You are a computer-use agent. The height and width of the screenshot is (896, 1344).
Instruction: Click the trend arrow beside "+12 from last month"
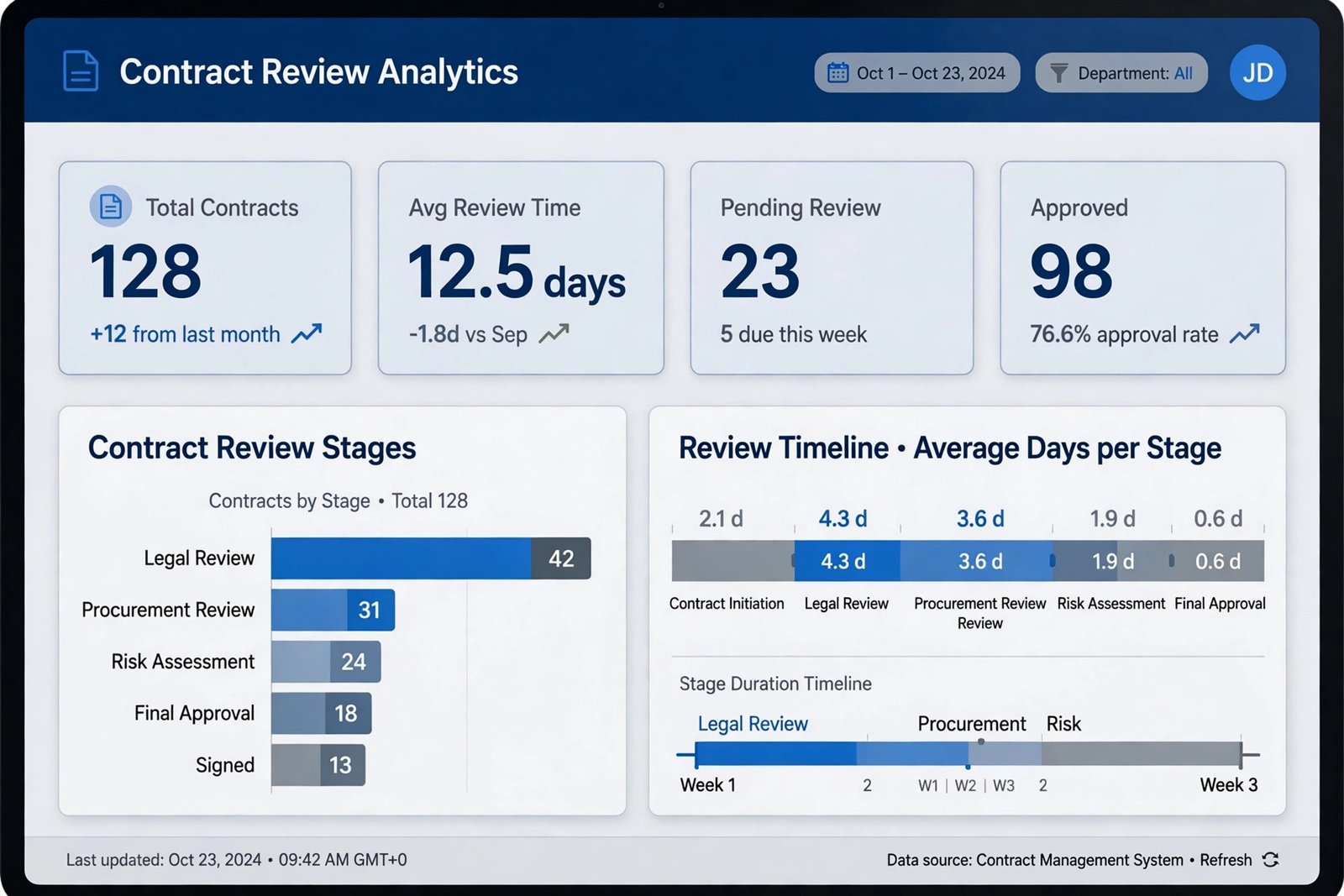[307, 333]
